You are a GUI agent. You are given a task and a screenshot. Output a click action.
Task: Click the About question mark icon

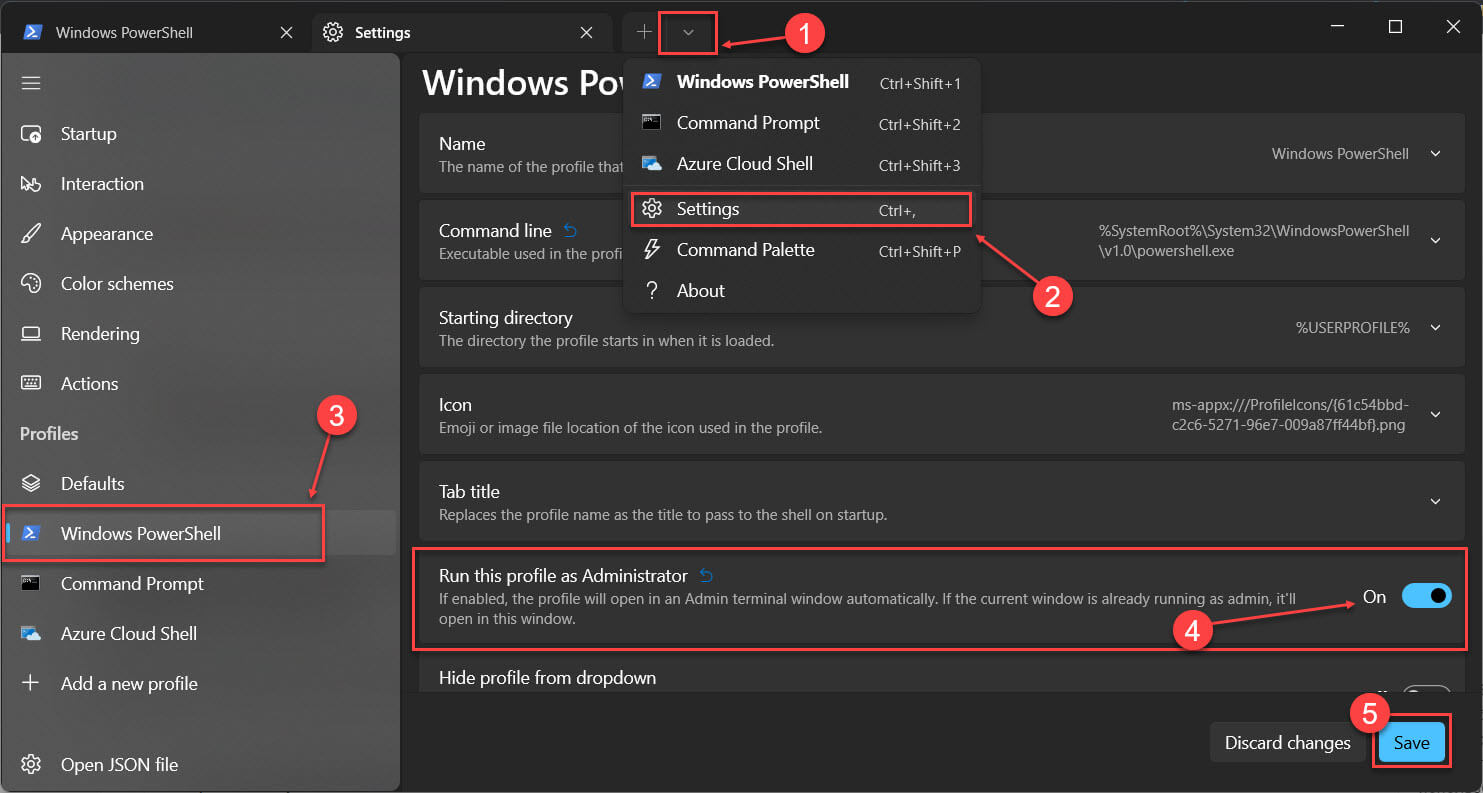tap(652, 290)
